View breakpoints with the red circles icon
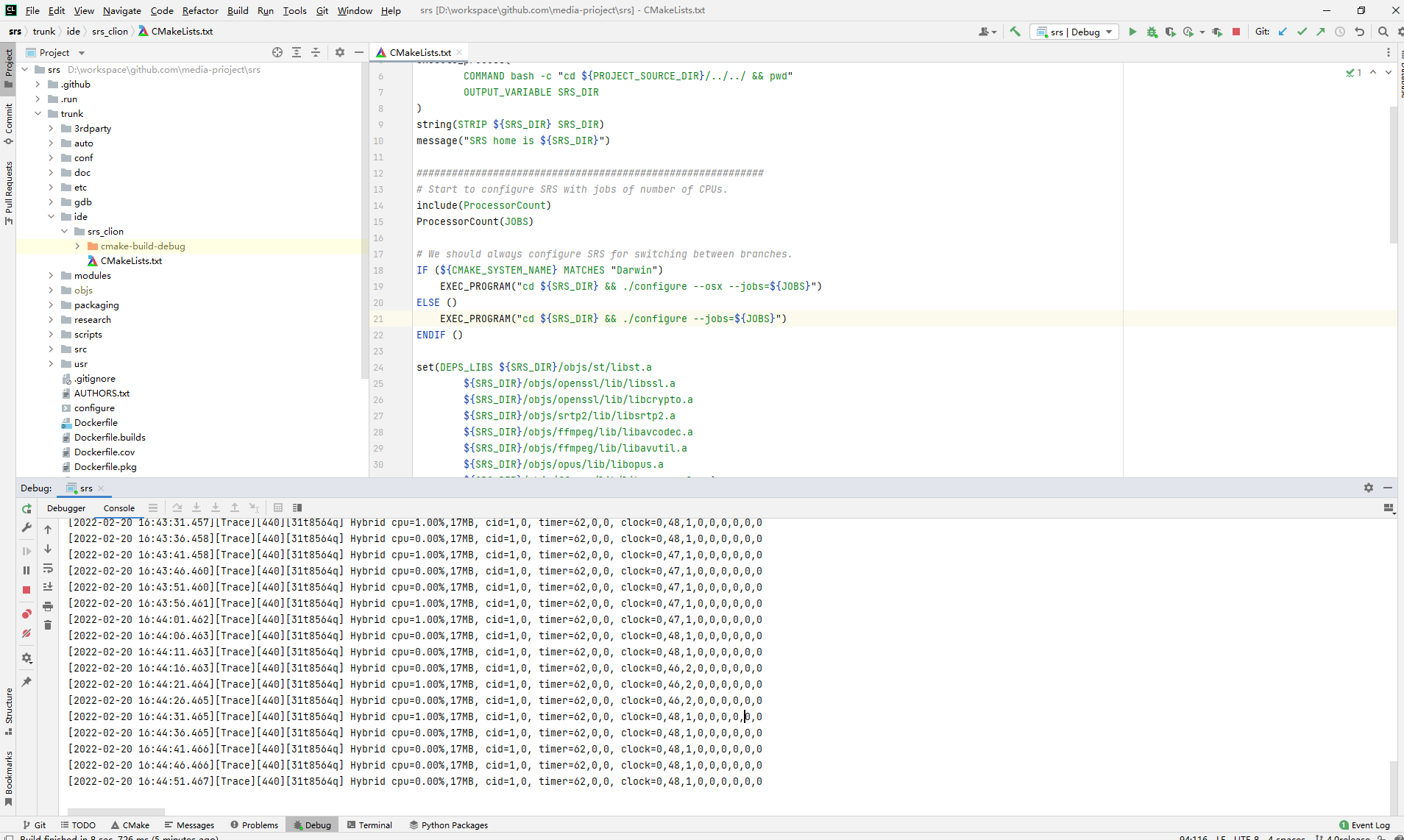The height and width of the screenshot is (840, 1404). 26,614
